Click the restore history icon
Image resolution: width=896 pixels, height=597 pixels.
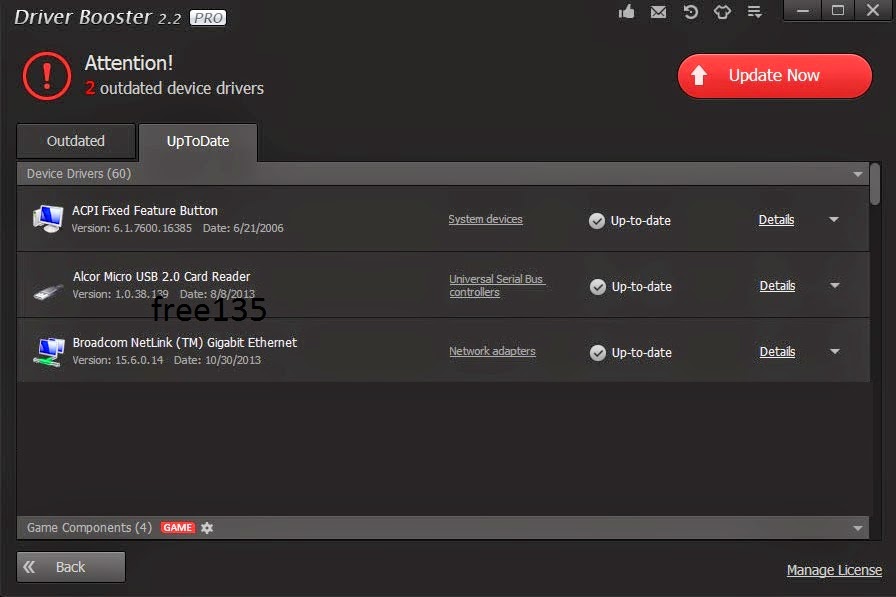click(x=690, y=12)
